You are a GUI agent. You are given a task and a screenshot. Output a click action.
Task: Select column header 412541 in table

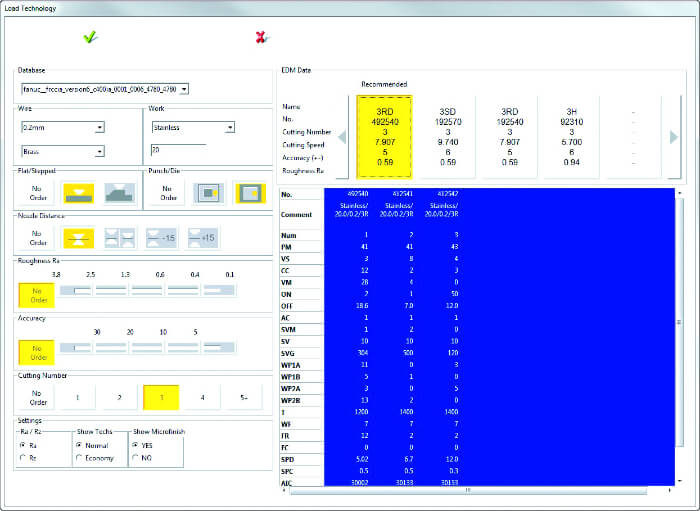(403, 194)
